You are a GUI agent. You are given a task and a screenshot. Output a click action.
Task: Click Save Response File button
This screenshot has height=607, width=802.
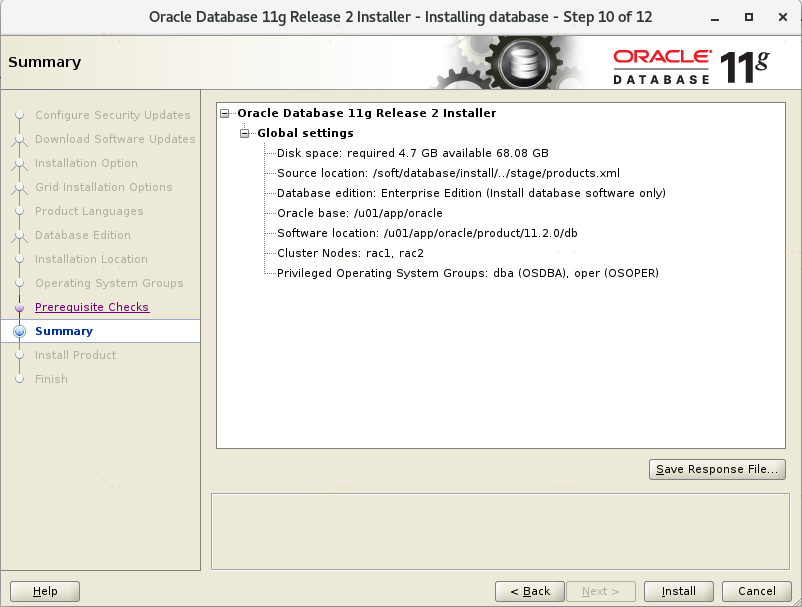716,469
